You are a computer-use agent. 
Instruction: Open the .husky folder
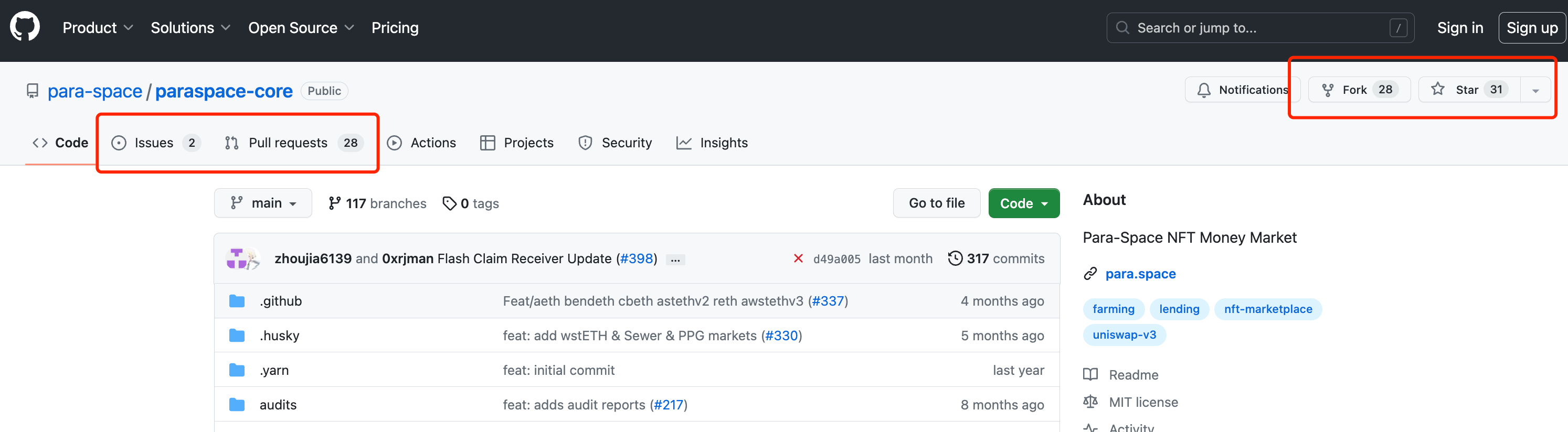click(279, 336)
